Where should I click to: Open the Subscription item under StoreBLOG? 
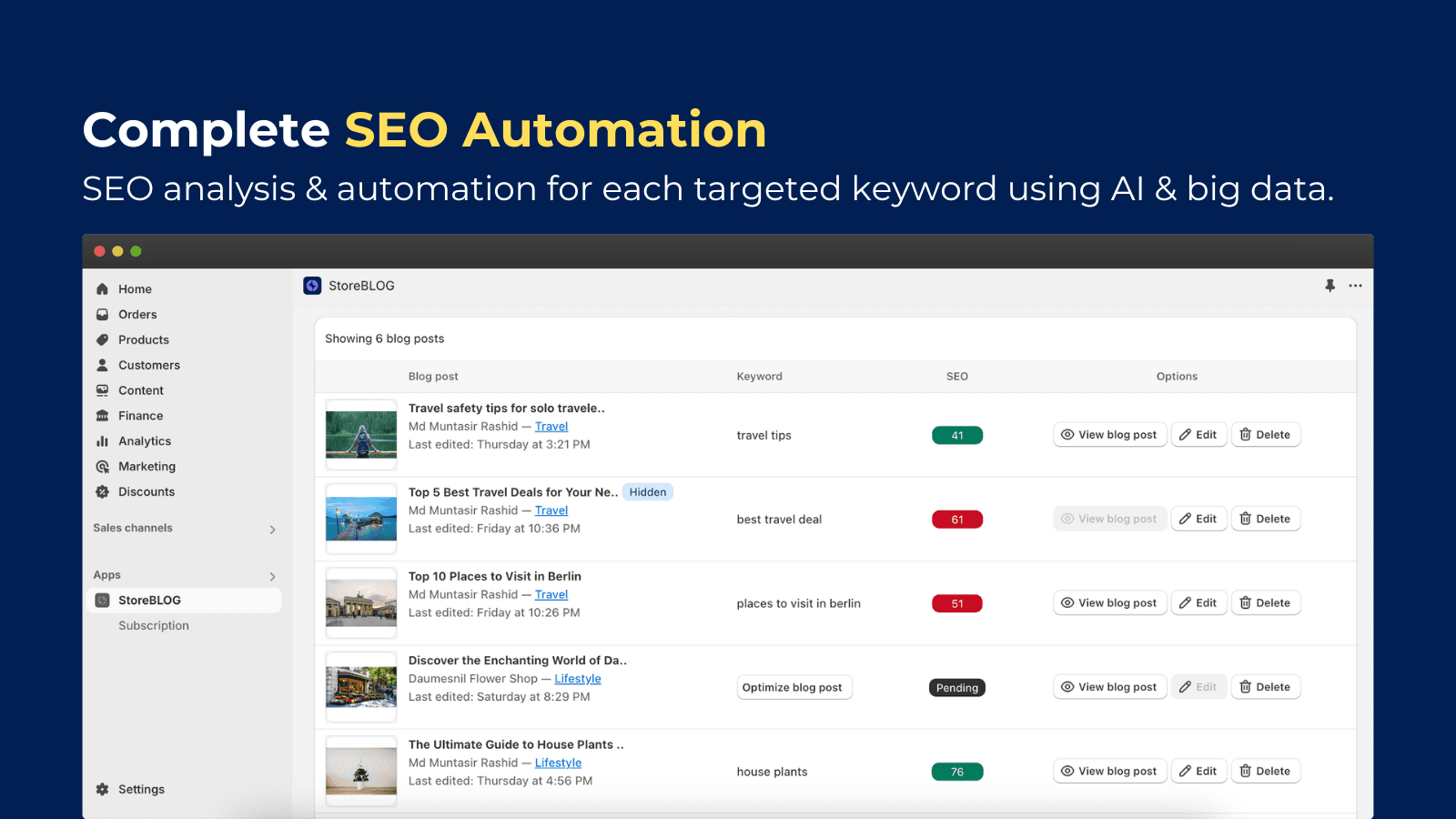pyautogui.click(x=154, y=626)
